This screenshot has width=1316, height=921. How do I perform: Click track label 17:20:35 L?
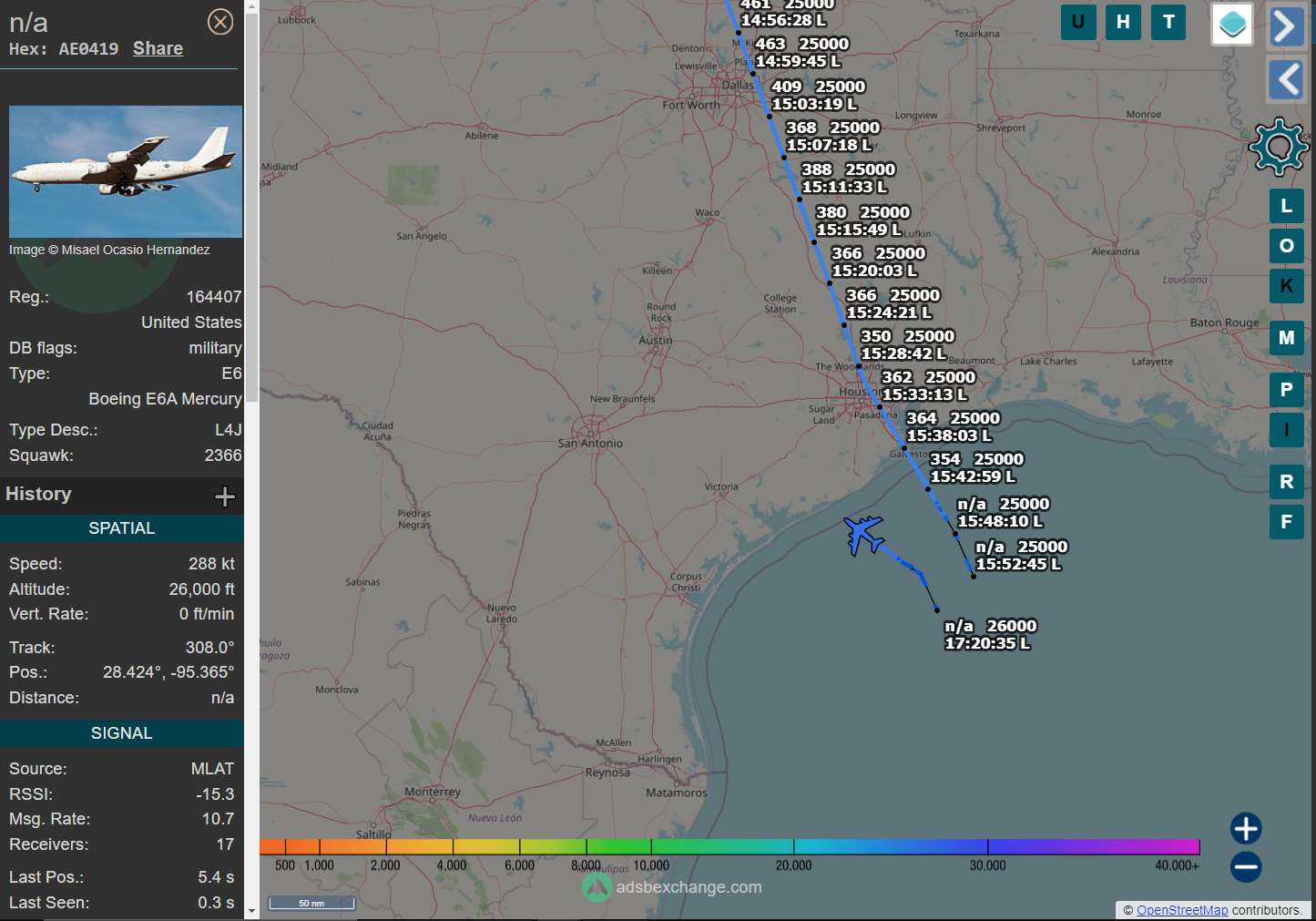(x=987, y=643)
